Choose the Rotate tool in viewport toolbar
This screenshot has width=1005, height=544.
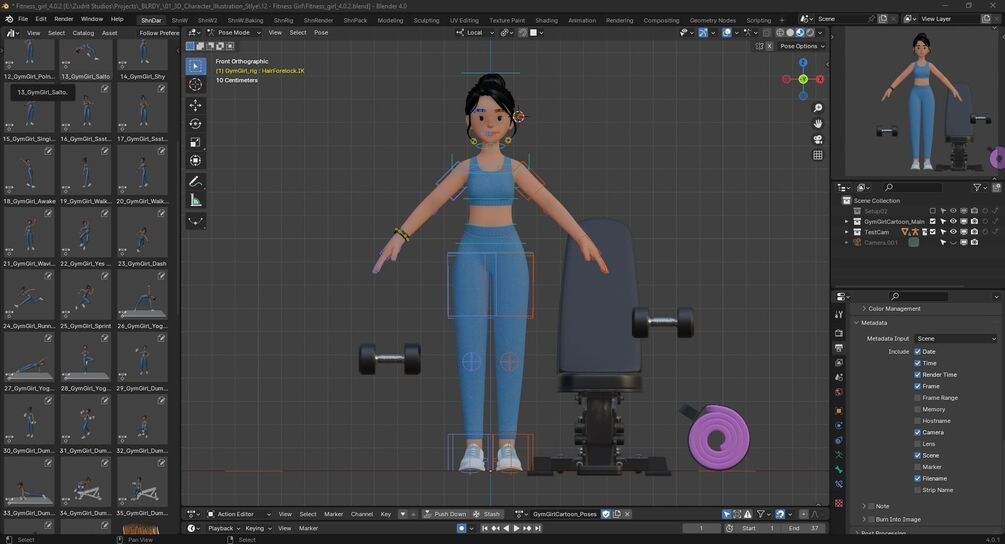click(195, 124)
